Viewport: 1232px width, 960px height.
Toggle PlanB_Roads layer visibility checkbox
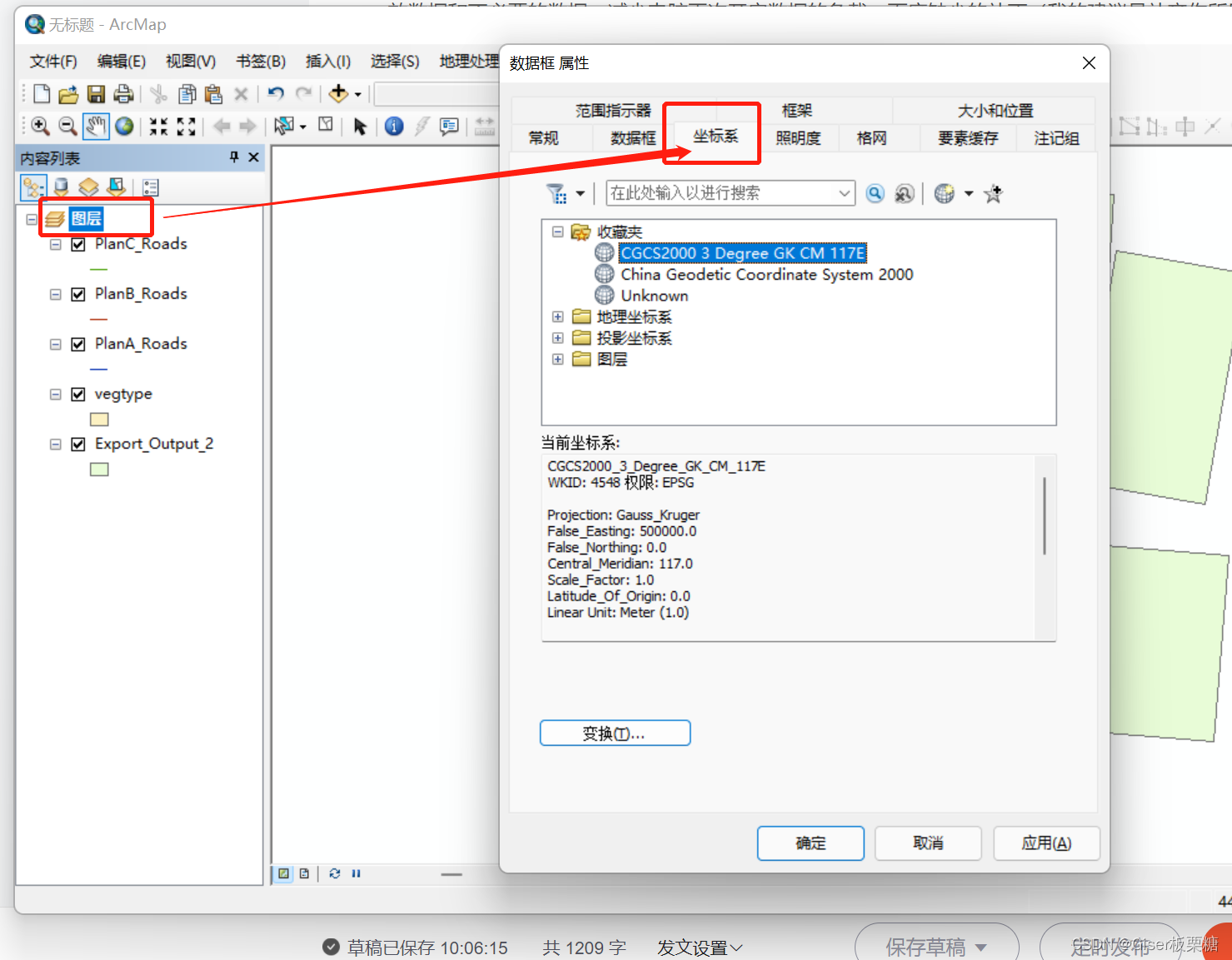coord(78,294)
